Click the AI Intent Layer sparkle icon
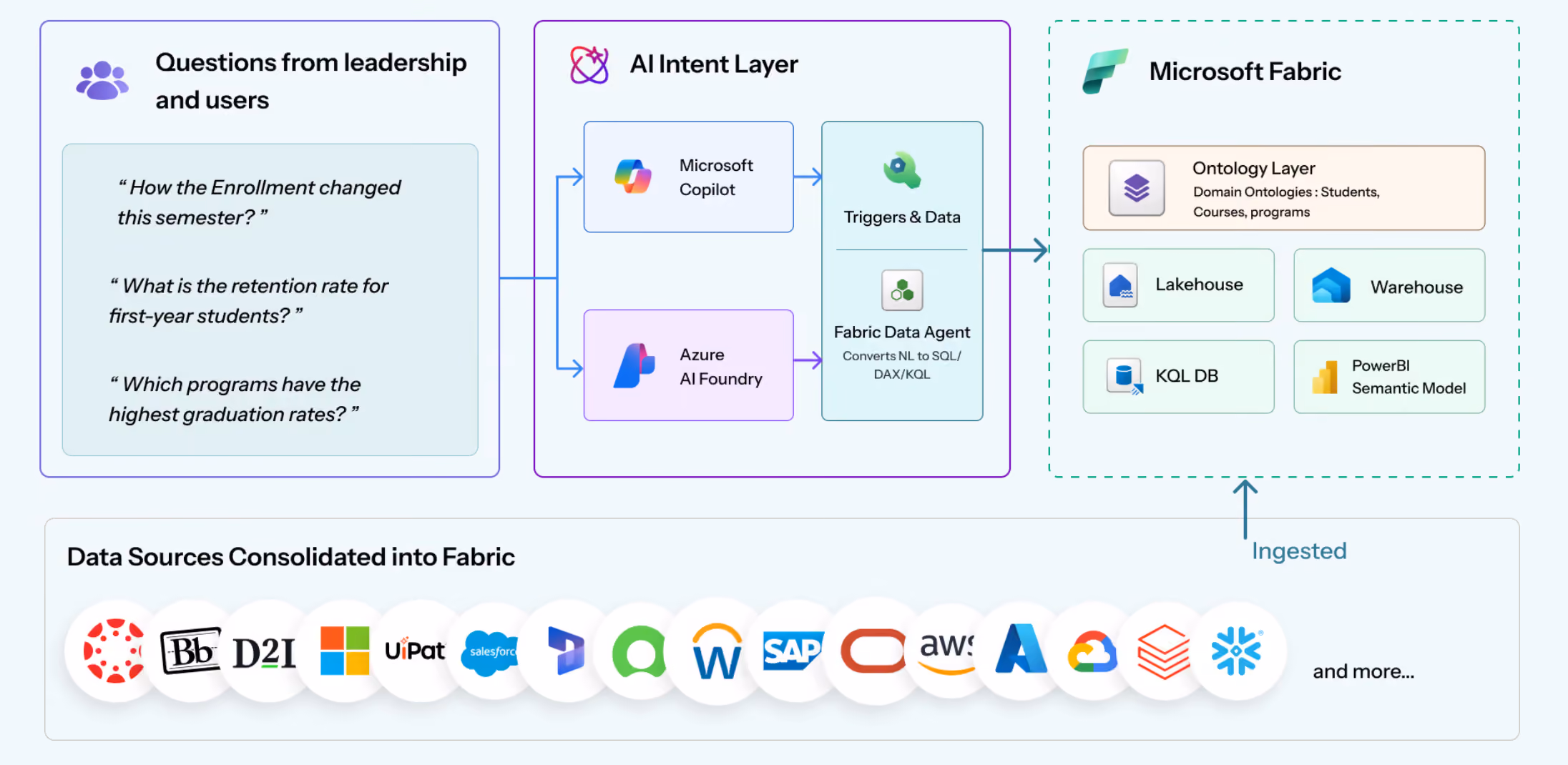This screenshot has height=765, width=1568. pos(589,65)
